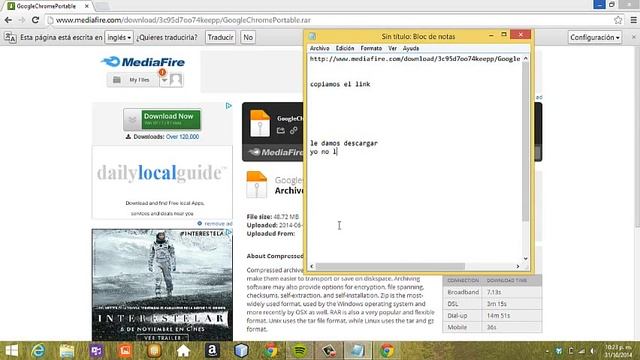Screen dimensions: 640x360
Task: Open the Edición menu in Notepad
Action: 344,48
